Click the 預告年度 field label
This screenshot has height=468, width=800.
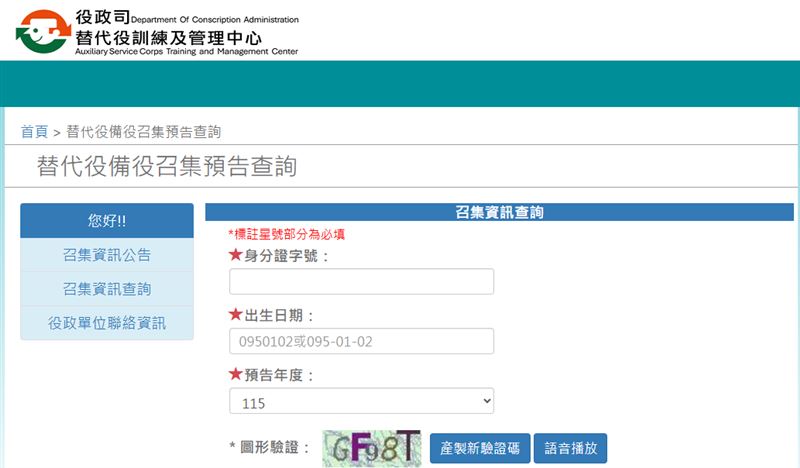pyautogui.click(x=271, y=375)
